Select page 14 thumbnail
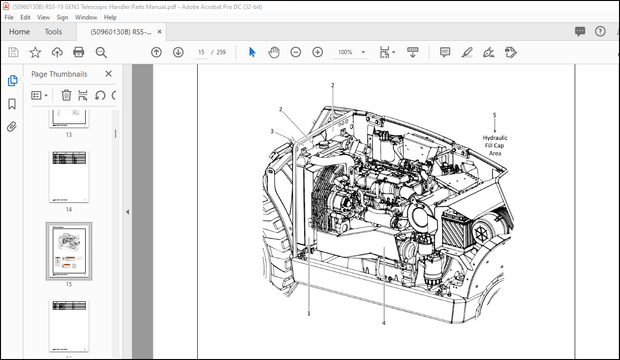The height and width of the screenshot is (360, 620). (x=69, y=176)
